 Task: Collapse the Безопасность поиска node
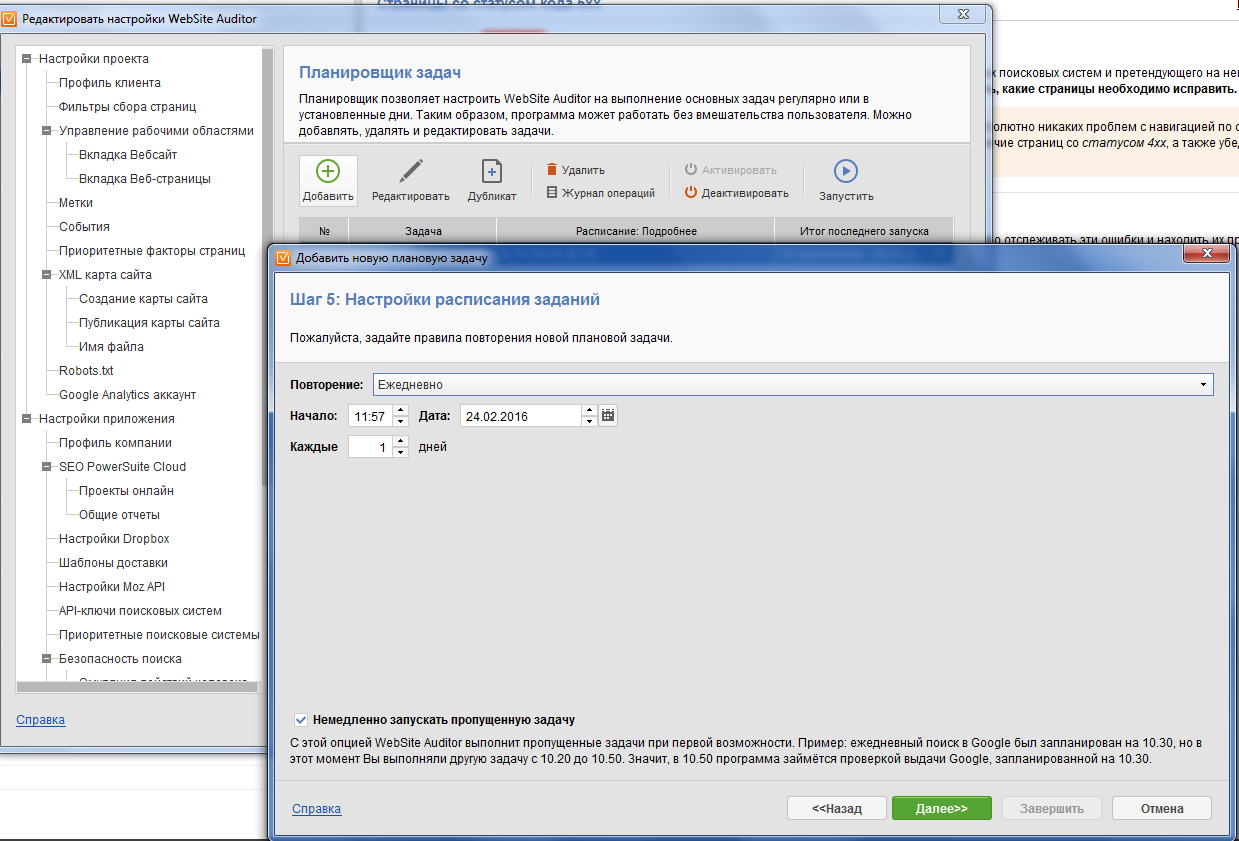pyautogui.click(x=47, y=659)
